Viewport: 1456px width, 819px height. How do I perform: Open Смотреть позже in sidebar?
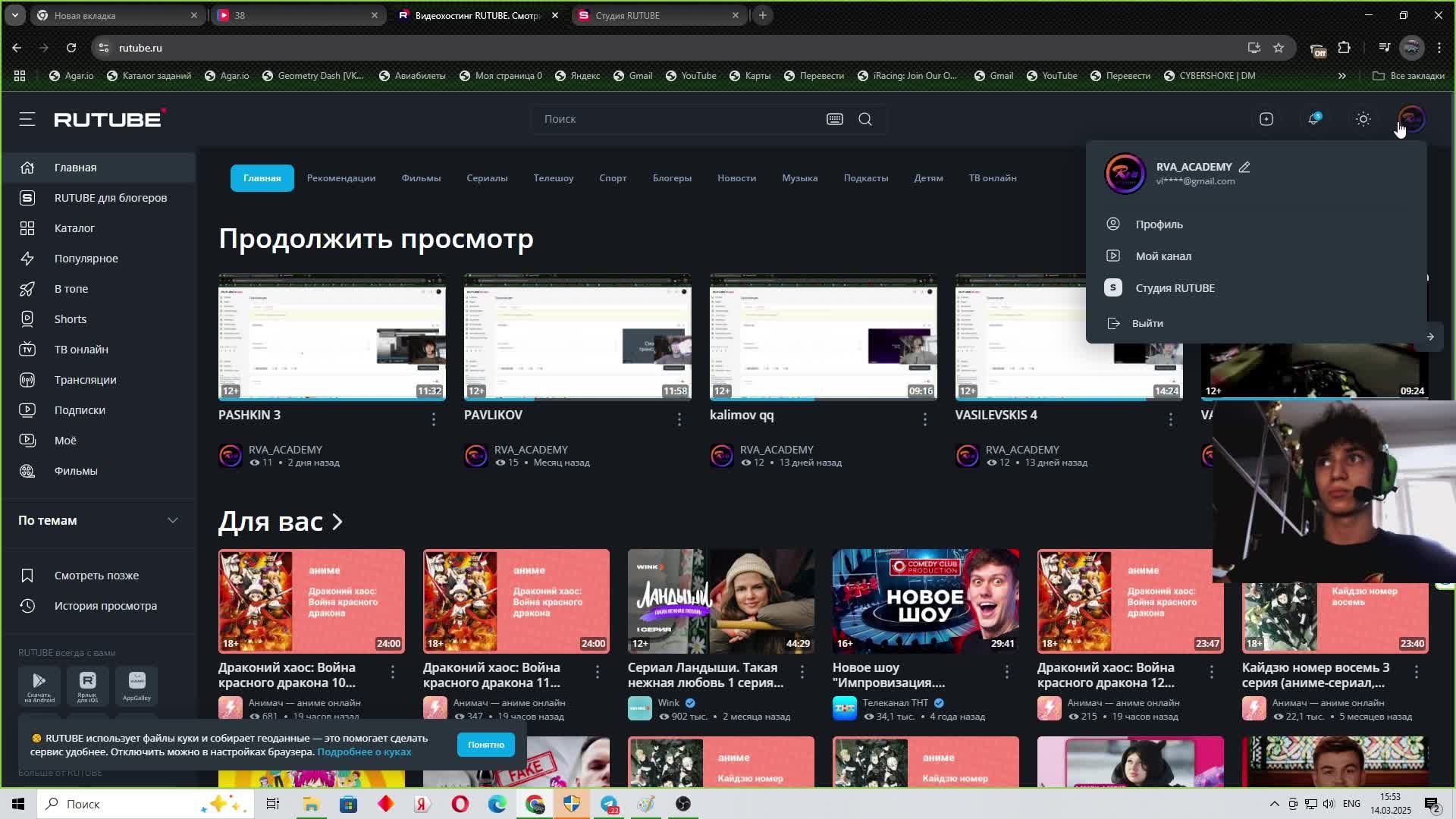99,576
